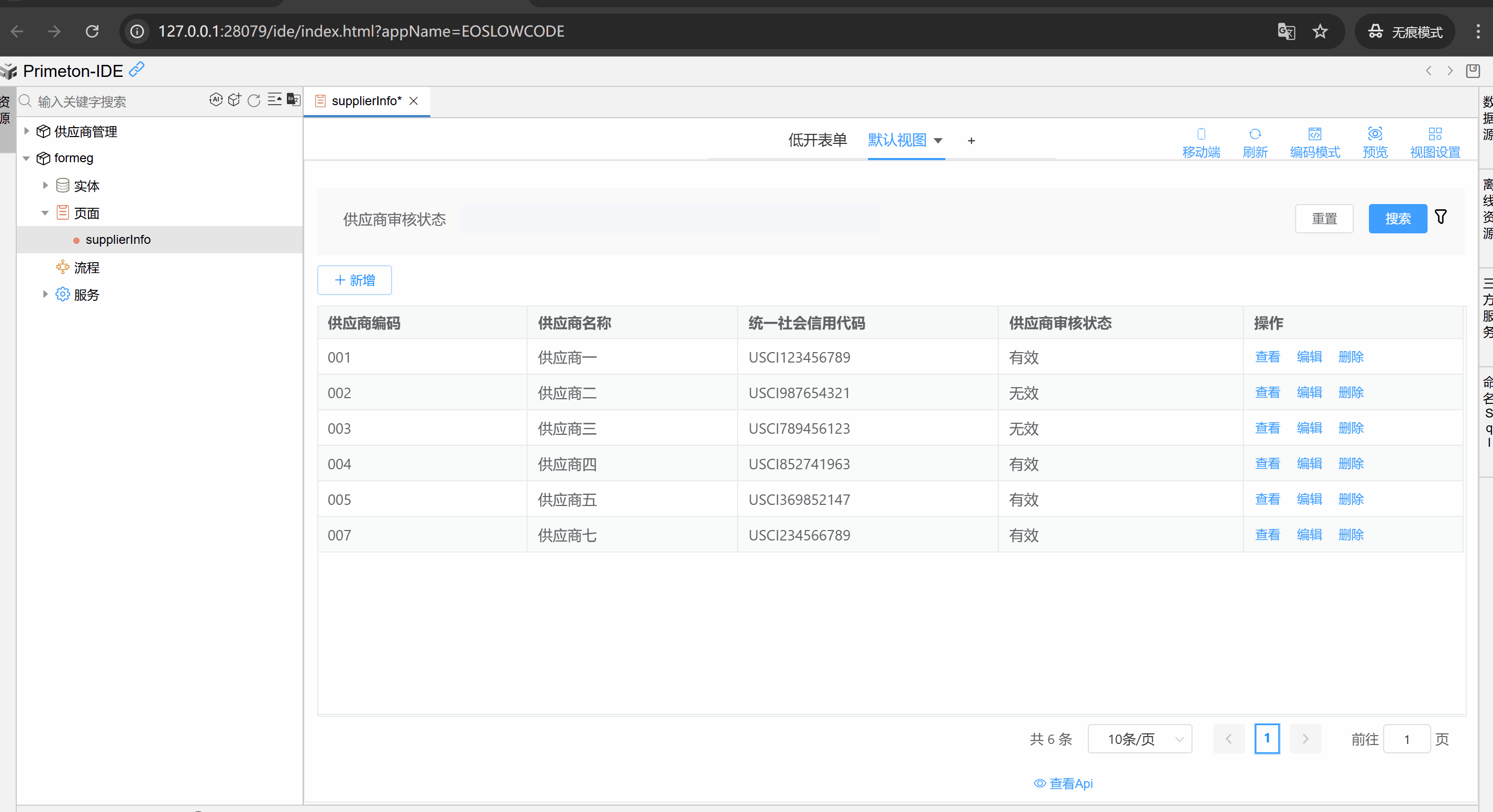Switch to the 低开表单 tab
Screen dimensions: 1493x812
click(817, 140)
